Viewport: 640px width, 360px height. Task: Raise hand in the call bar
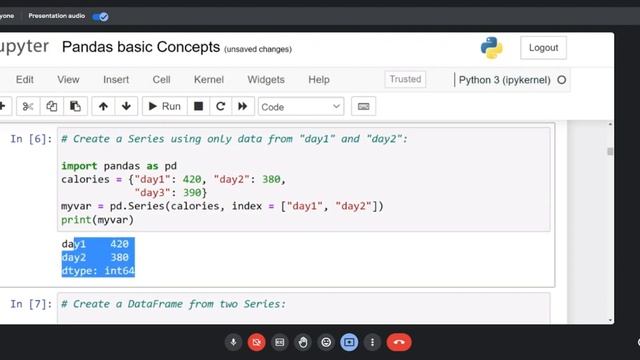point(303,342)
